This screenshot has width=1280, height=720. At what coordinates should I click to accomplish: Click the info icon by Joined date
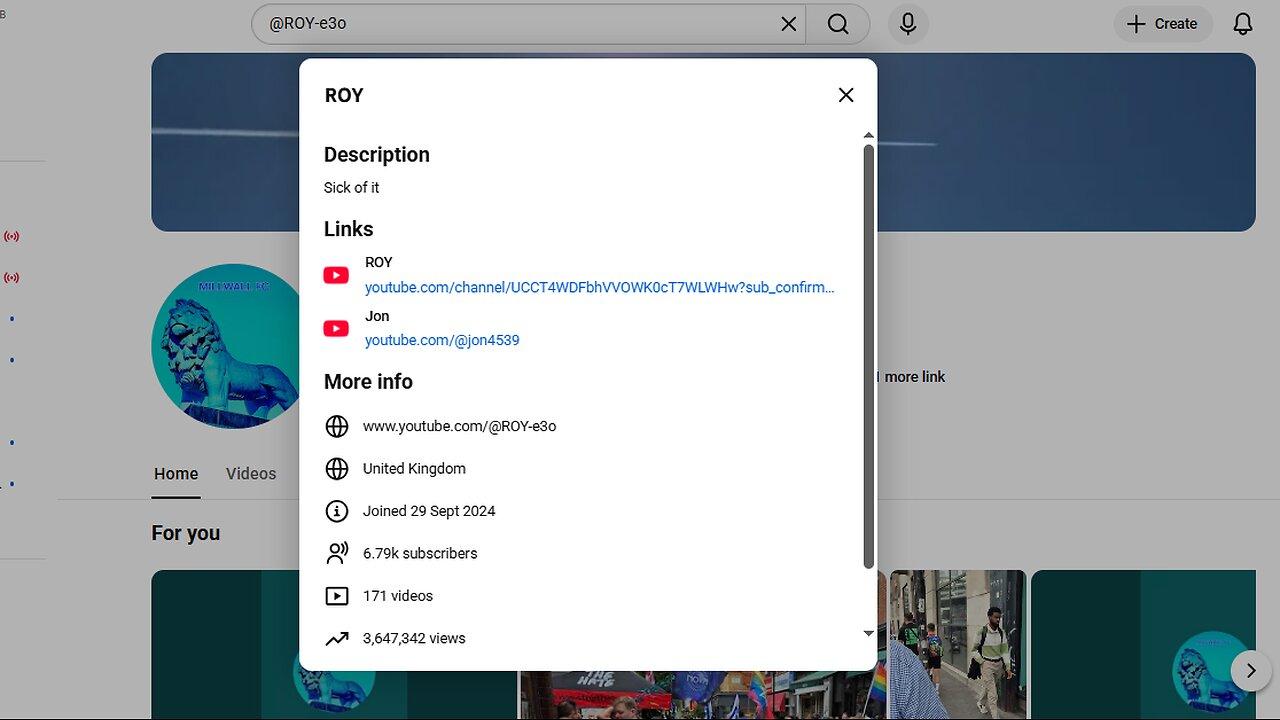pos(337,511)
